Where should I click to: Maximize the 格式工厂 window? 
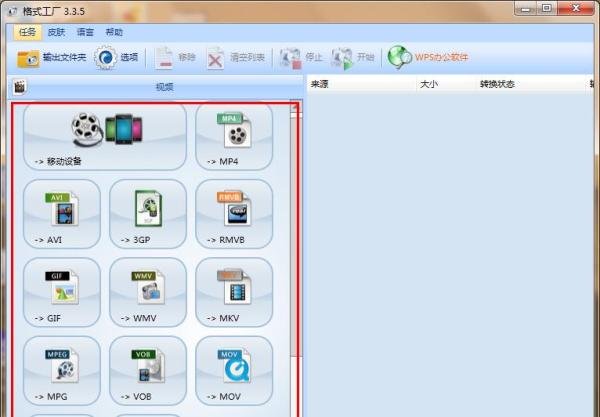pyautogui.click(x=547, y=8)
